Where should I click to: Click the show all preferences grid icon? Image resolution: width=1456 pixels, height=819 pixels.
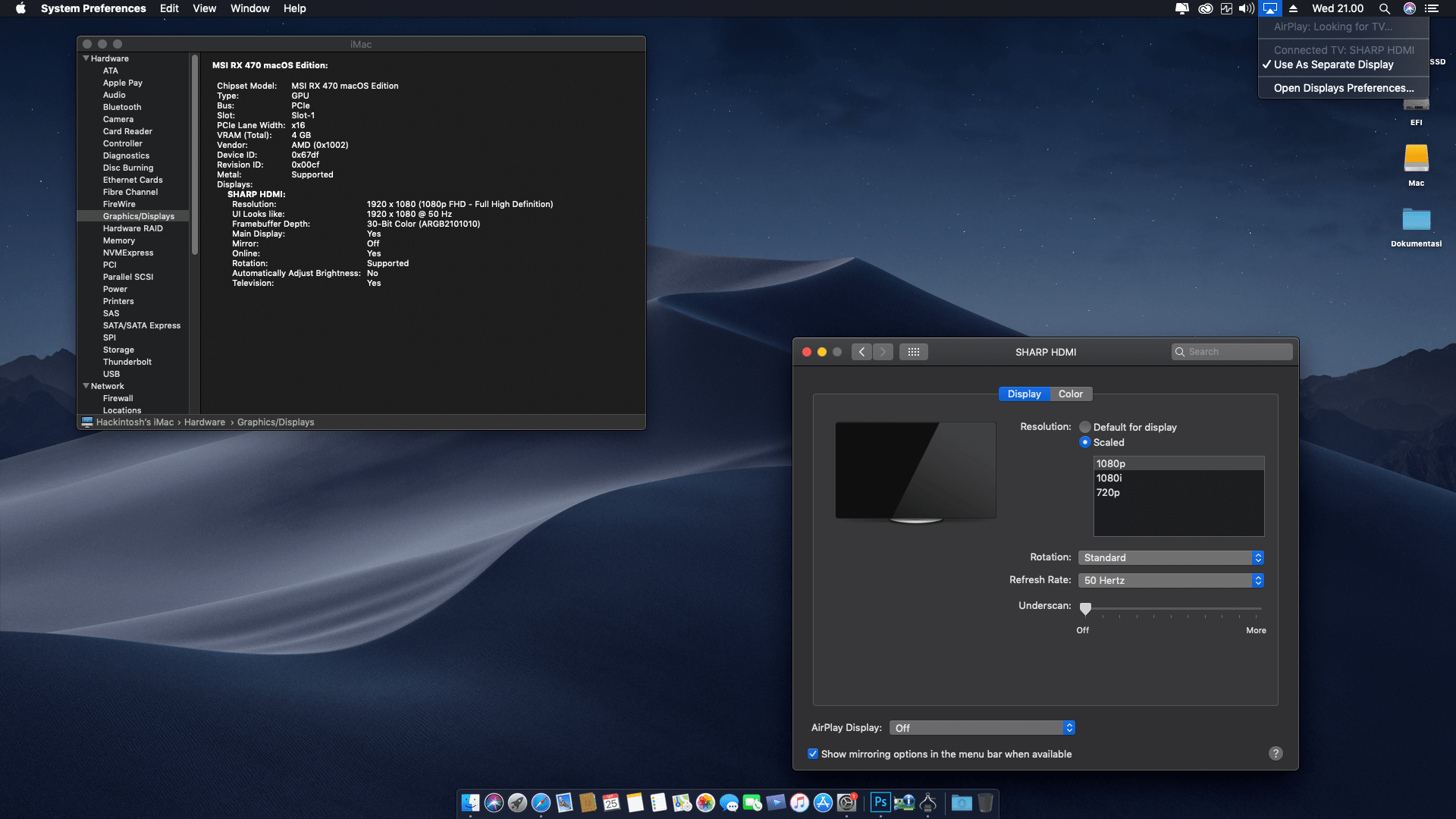(913, 352)
